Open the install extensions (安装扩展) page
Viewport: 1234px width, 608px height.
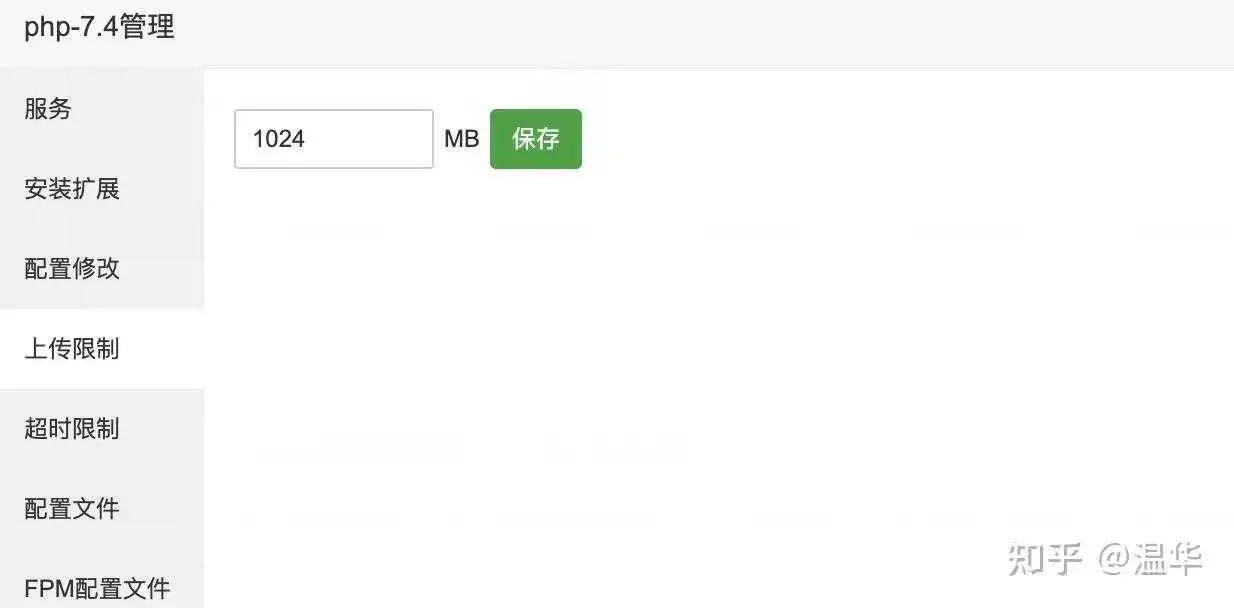coord(101,189)
